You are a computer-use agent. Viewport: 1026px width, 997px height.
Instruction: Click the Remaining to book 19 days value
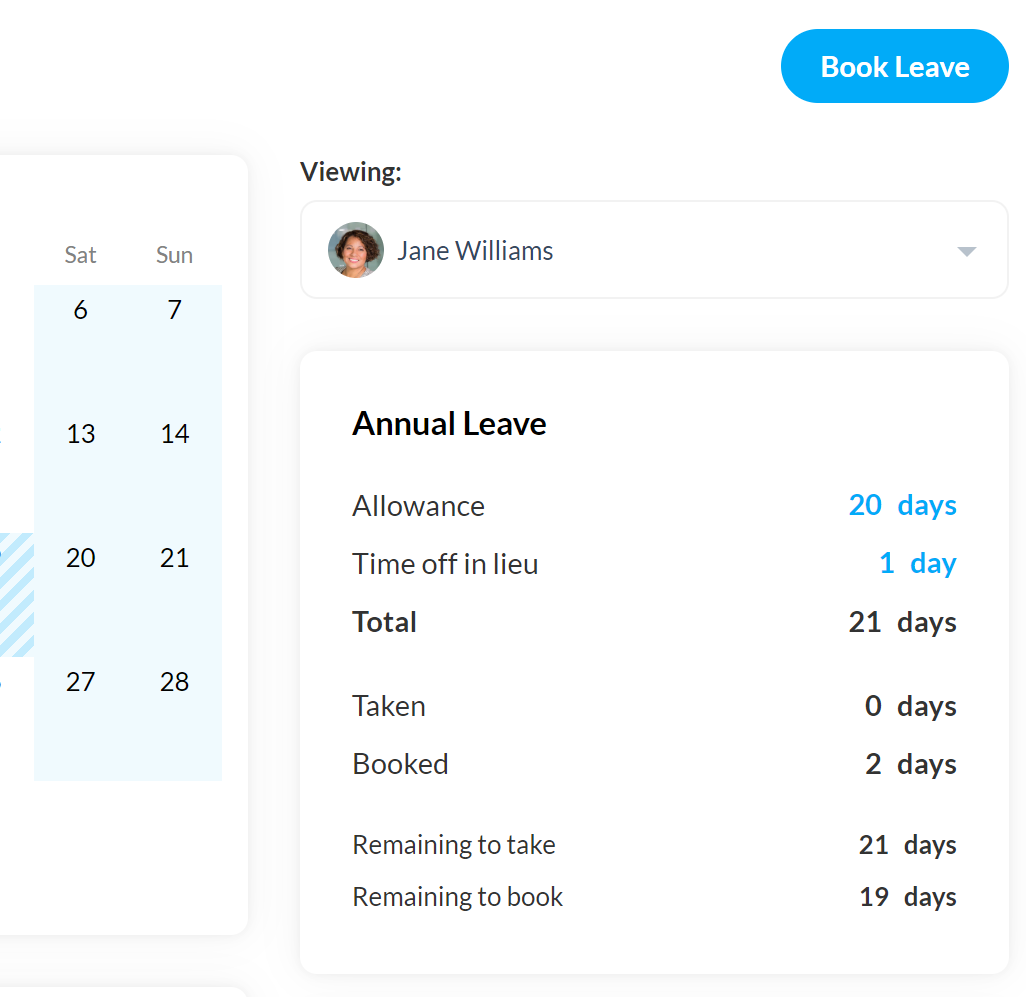click(x=908, y=897)
